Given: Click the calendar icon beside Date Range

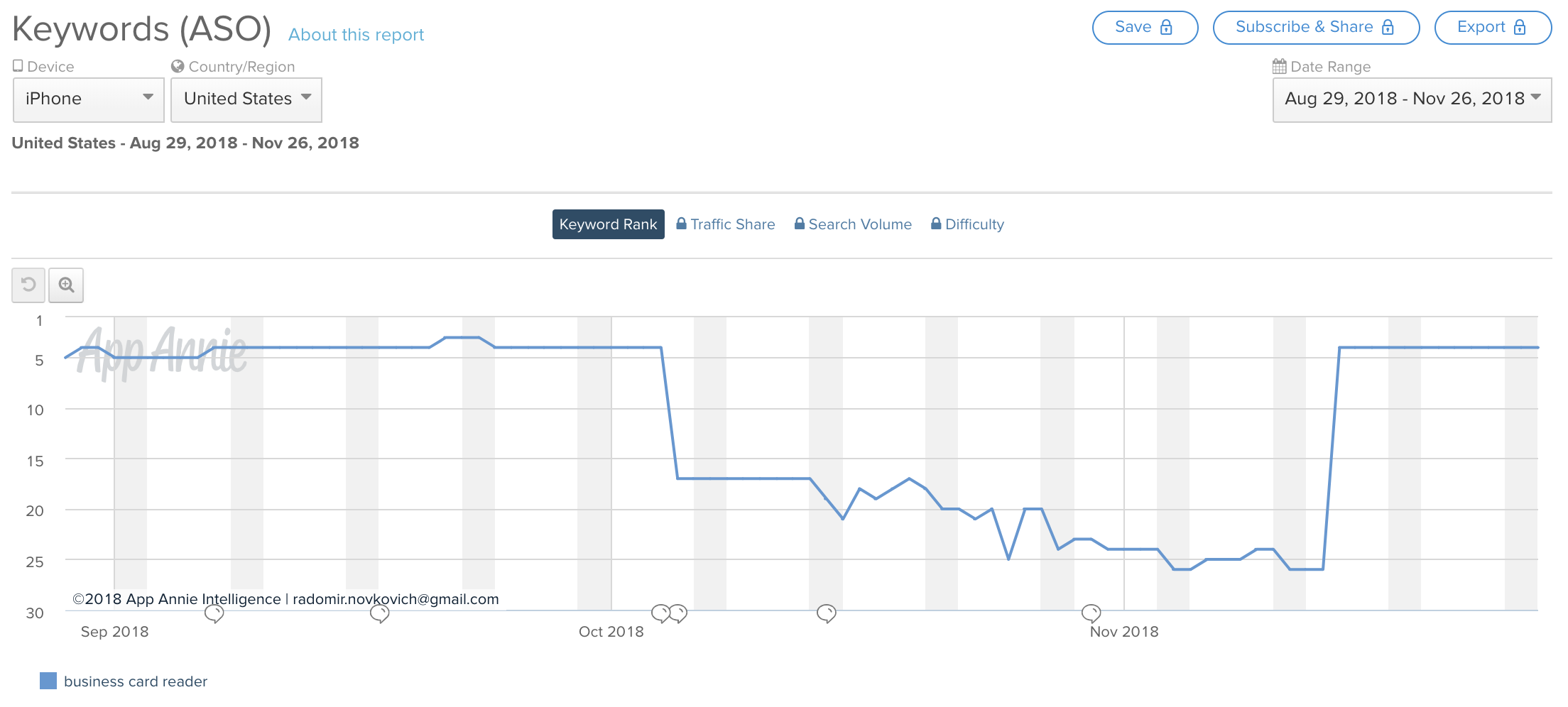Looking at the screenshot, I should (x=1279, y=67).
